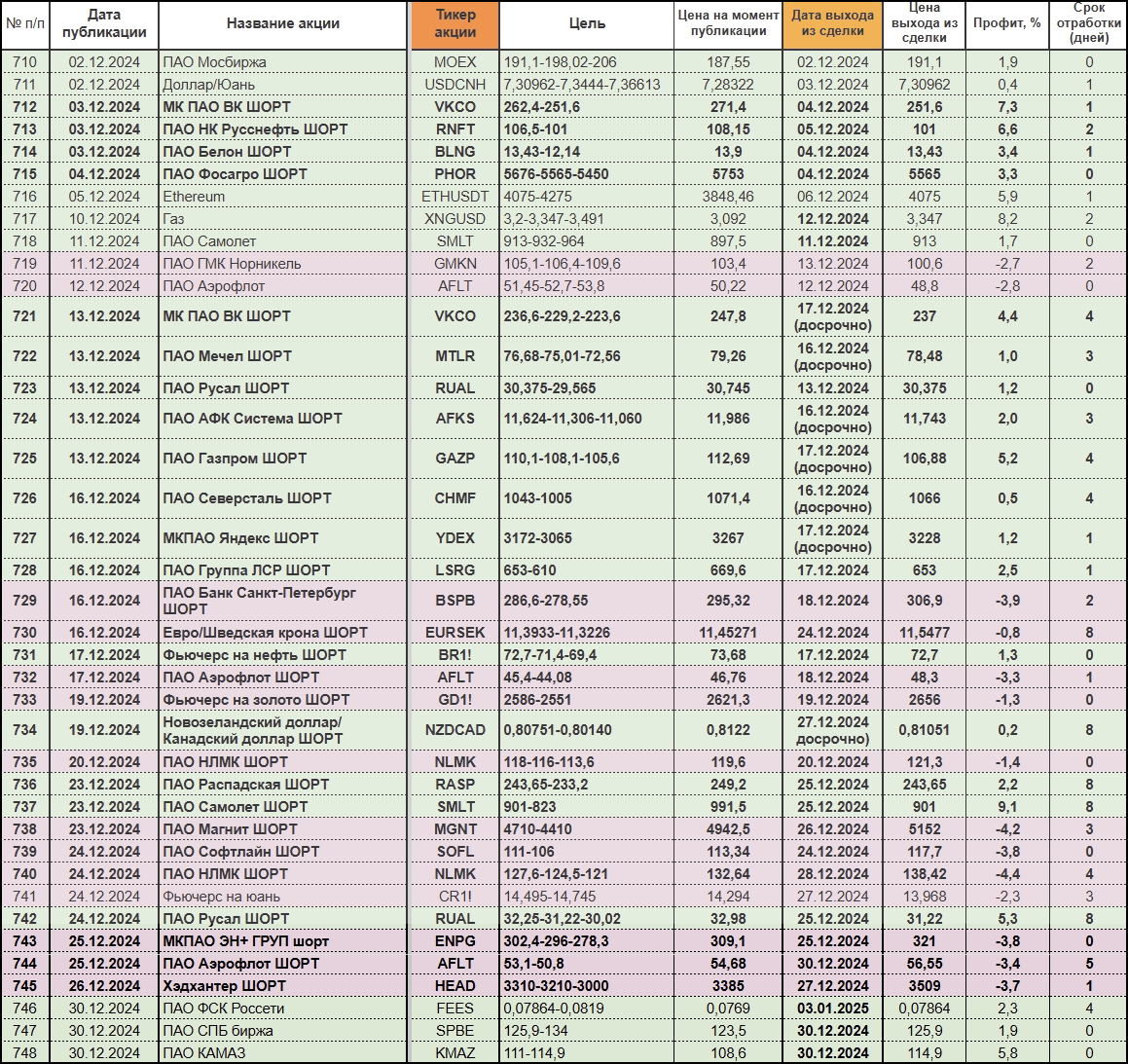Click the XNGUSD ticker cell
This screenshot has width=1128, height=1064.
click(455, 219)
